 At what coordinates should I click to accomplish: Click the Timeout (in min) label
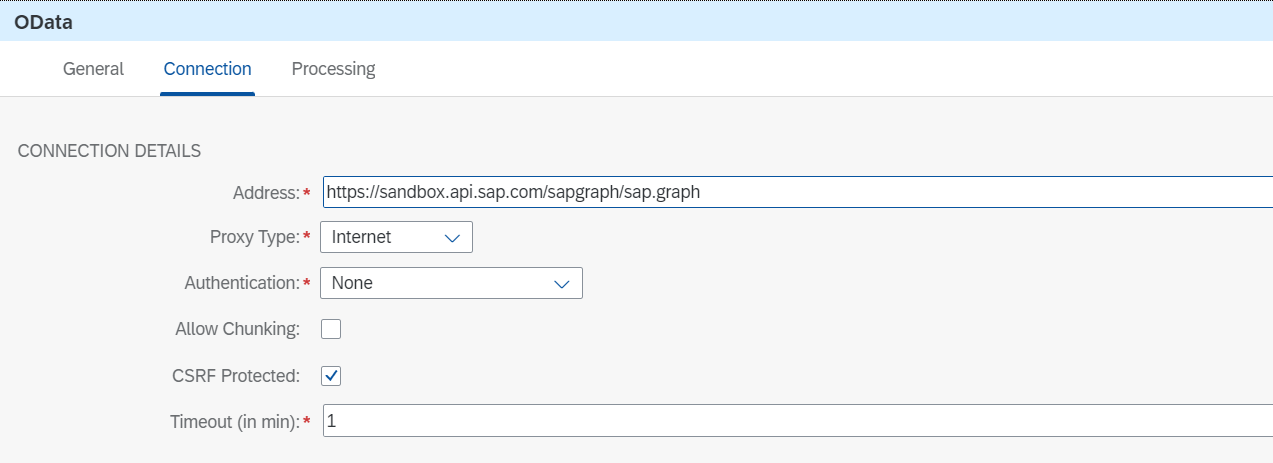point(234,422)
